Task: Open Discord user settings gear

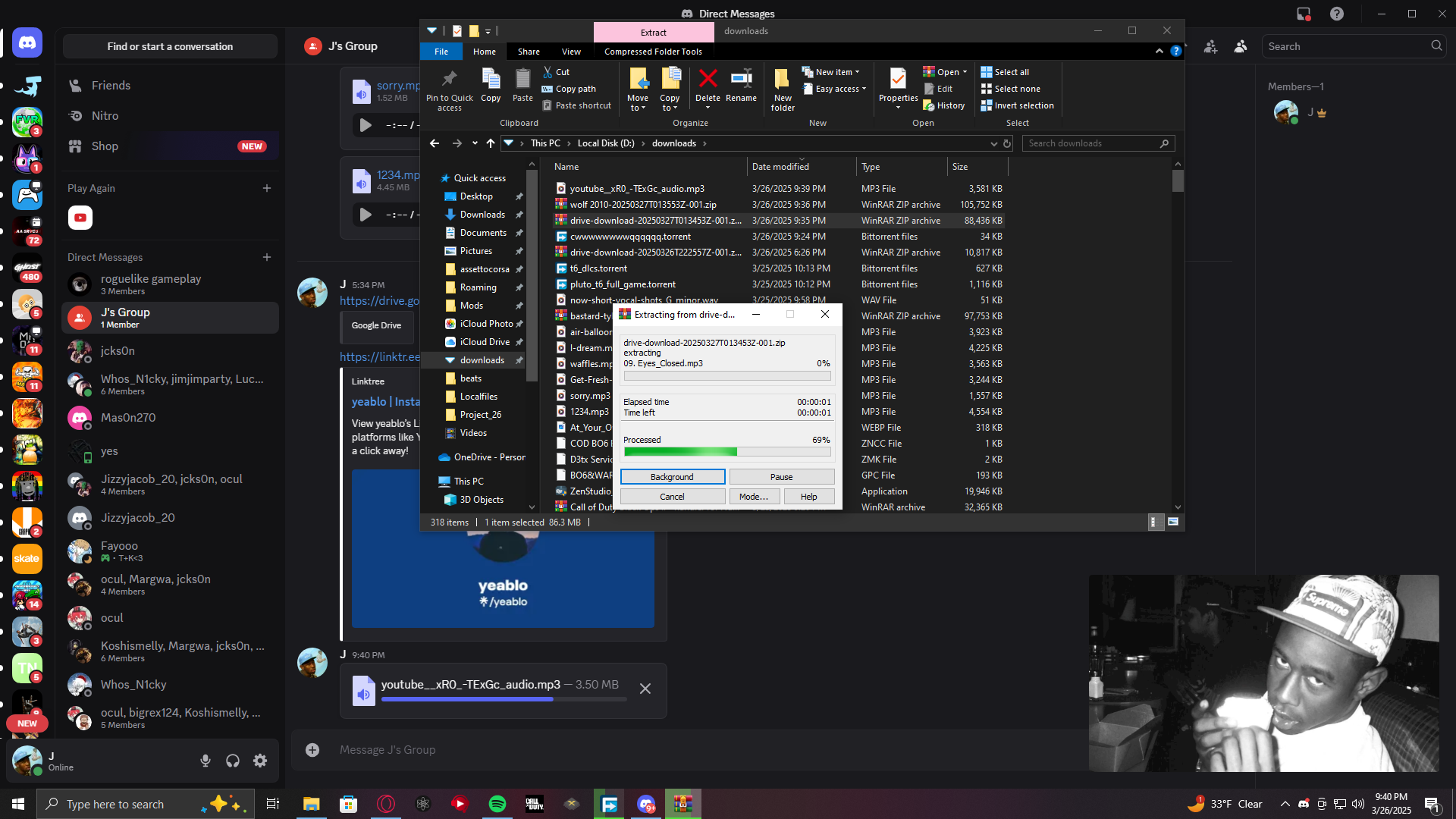Action: coord(260,761)
